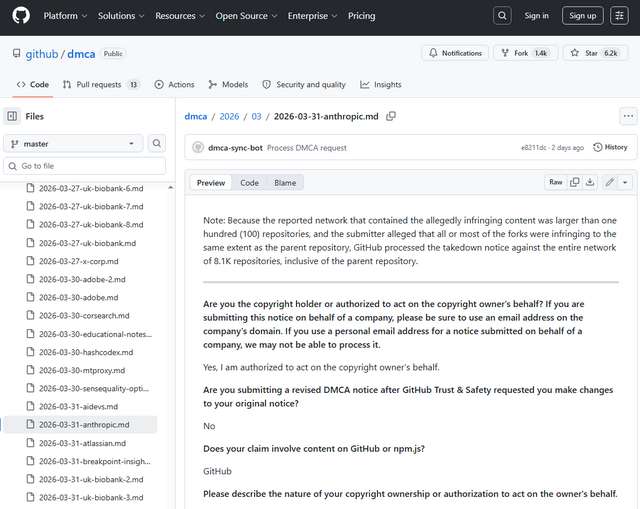This screenshot has height=509, width=640.
Task: Open the Process DMCA request commit message
Action: point(307,148)
